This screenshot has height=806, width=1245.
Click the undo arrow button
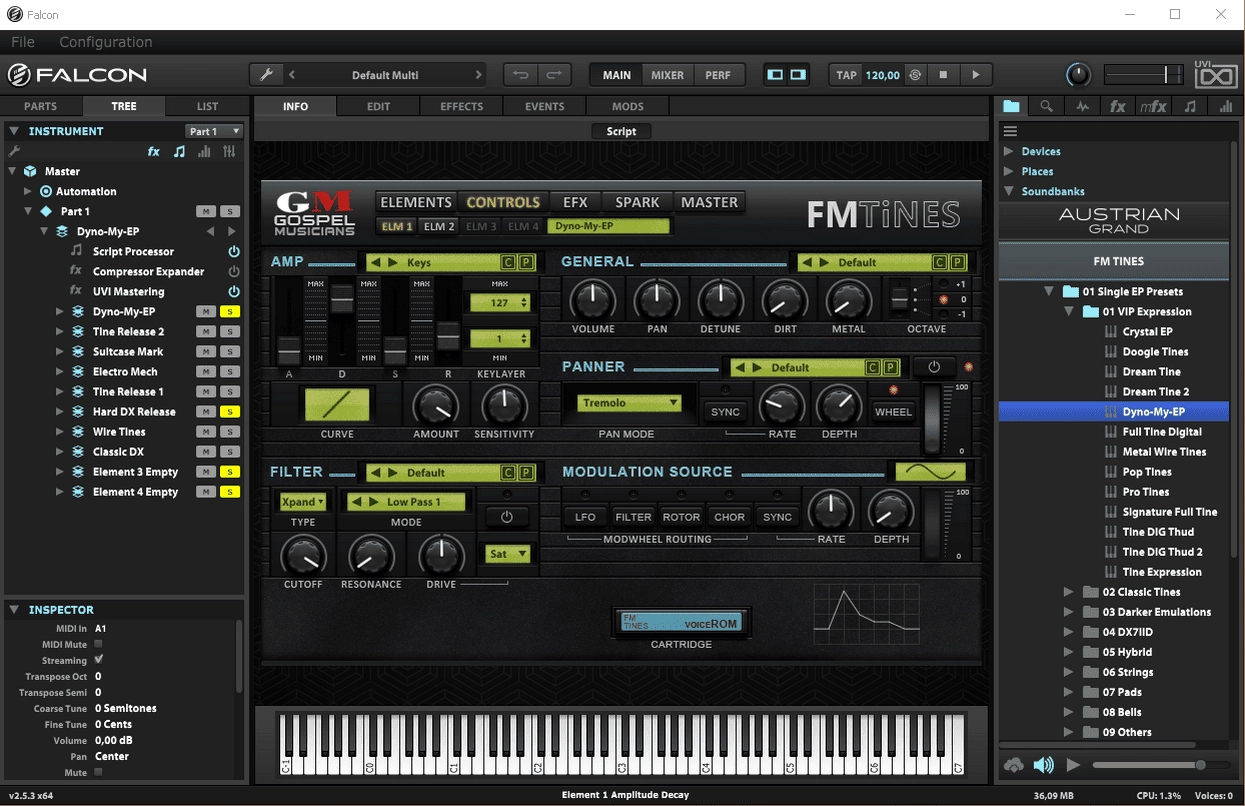(x=520, y=75)
